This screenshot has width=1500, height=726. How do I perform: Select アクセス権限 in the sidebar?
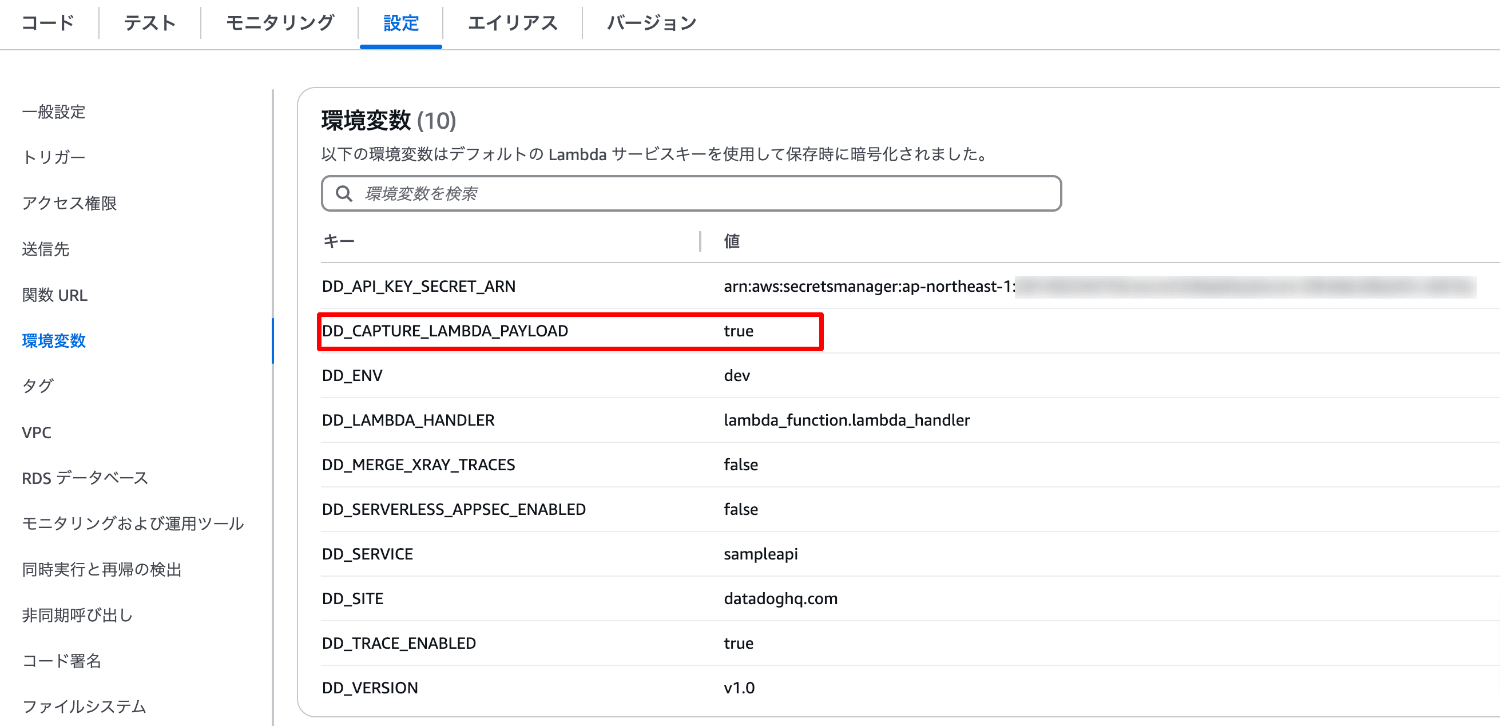(70, 203)
